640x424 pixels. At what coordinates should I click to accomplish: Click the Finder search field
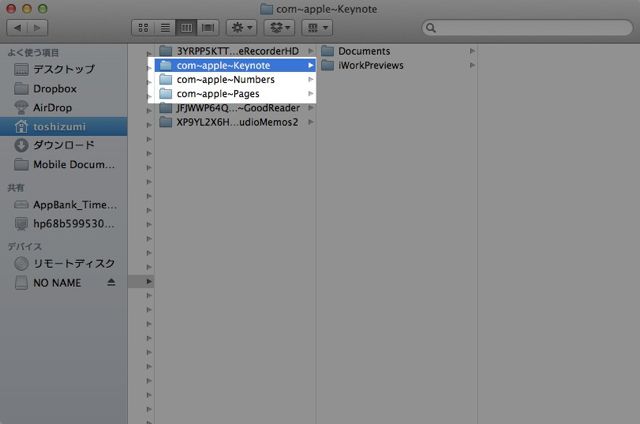tap(527, 28)
